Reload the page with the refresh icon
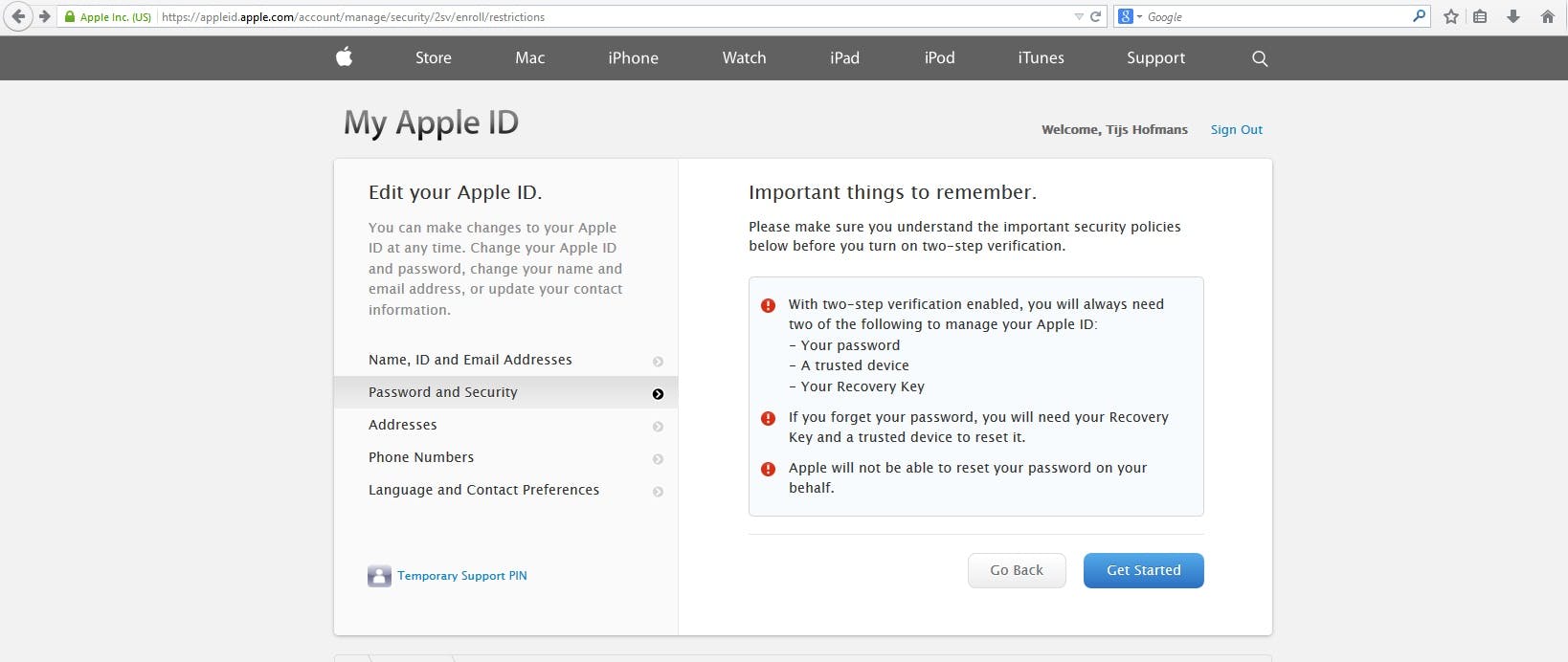The image size is (1568, 662). click(x=1096, y=16)
